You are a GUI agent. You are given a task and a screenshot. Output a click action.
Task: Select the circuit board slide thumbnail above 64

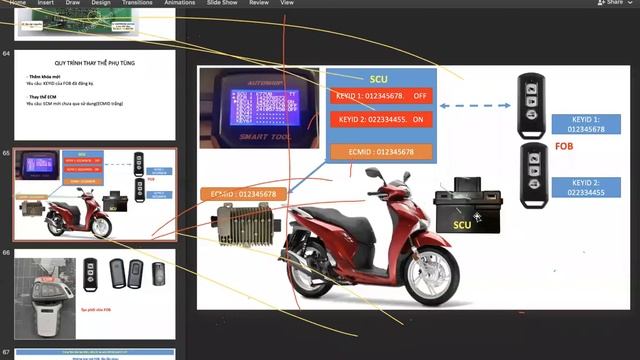coord(95,24)
